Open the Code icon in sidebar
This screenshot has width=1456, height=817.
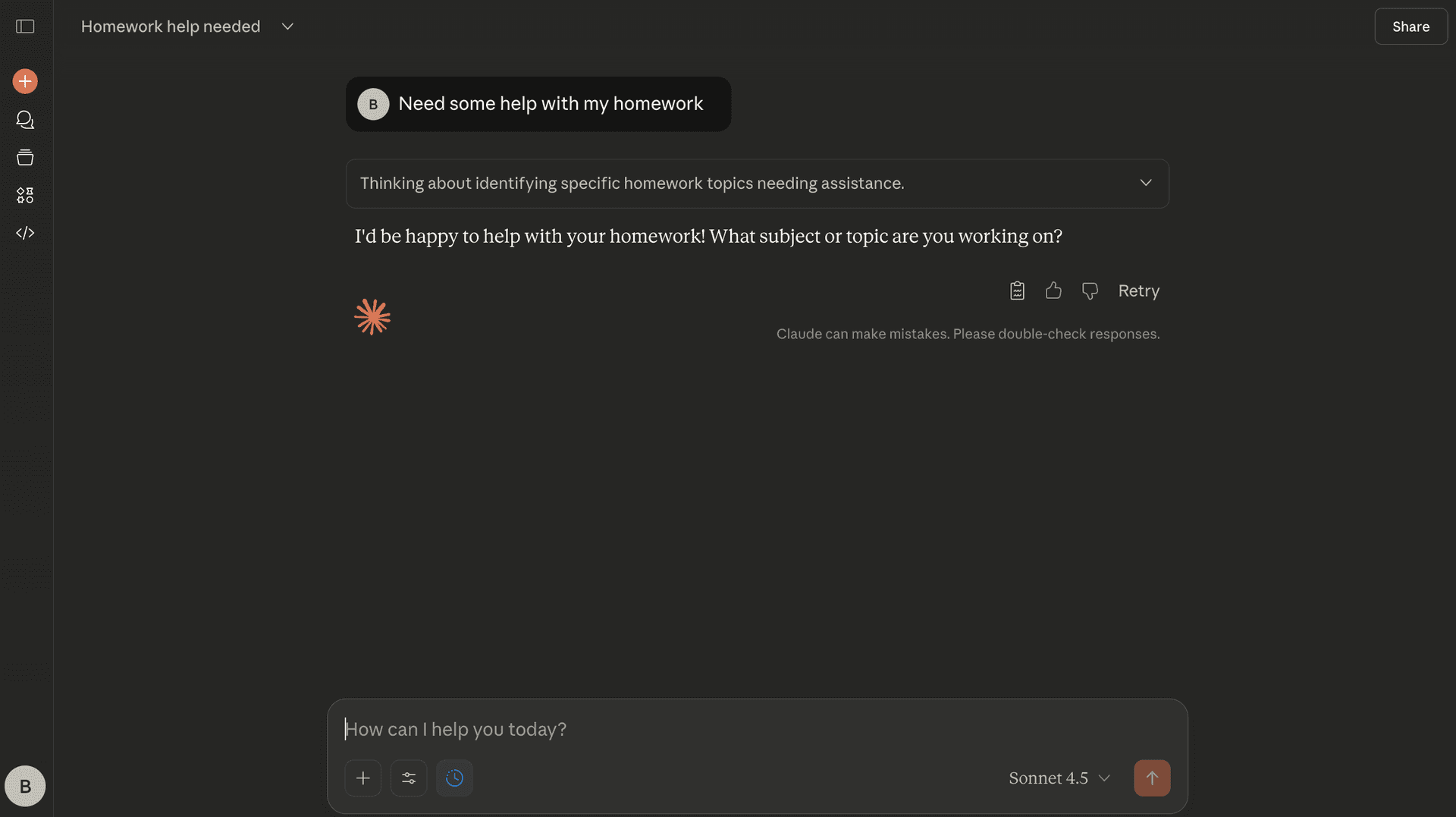point(25,233)
